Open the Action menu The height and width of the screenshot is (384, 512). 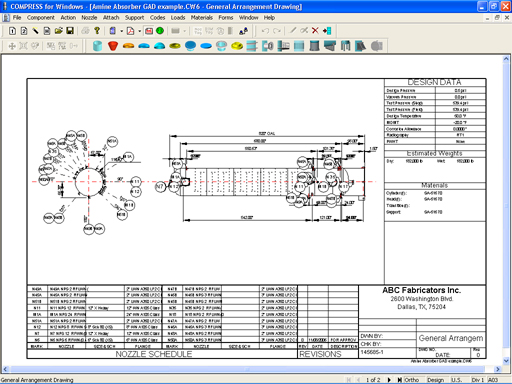[68, 18]
